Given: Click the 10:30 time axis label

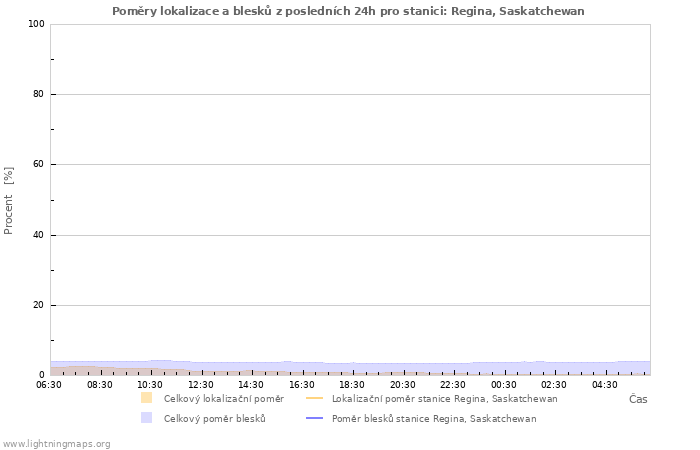Looking at the screenshot, I should (150, 384).
